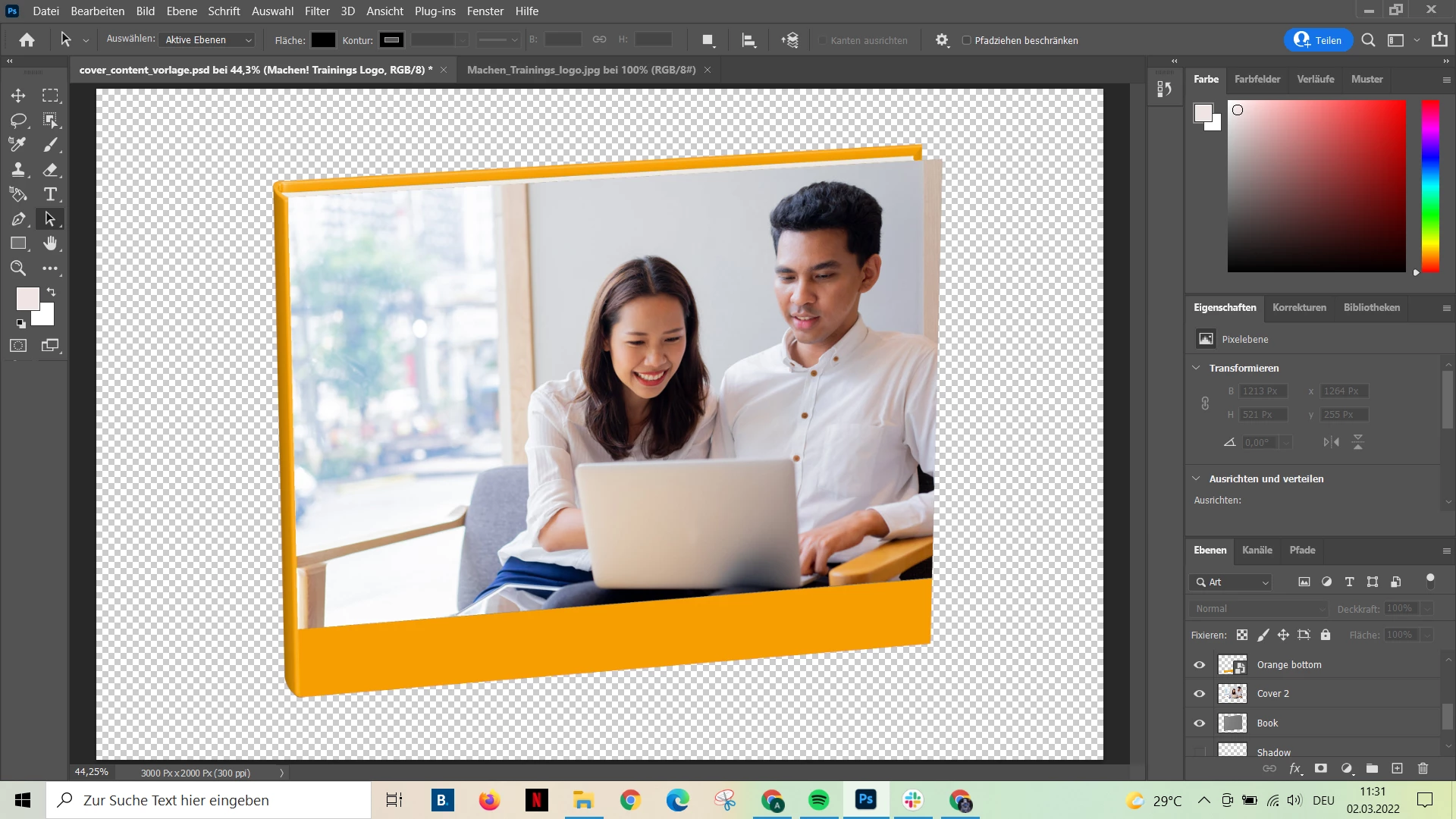This screenshot has height=819, width=1456.
Task: Create a new layer group folder
Action: point(1372,768)
